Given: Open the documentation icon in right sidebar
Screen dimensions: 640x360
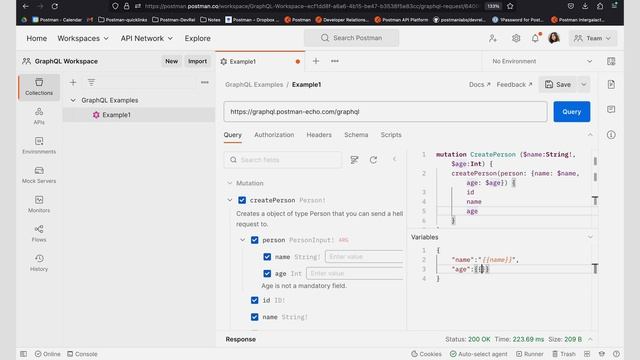Looking at the screenshot, I should click(611, 84).
